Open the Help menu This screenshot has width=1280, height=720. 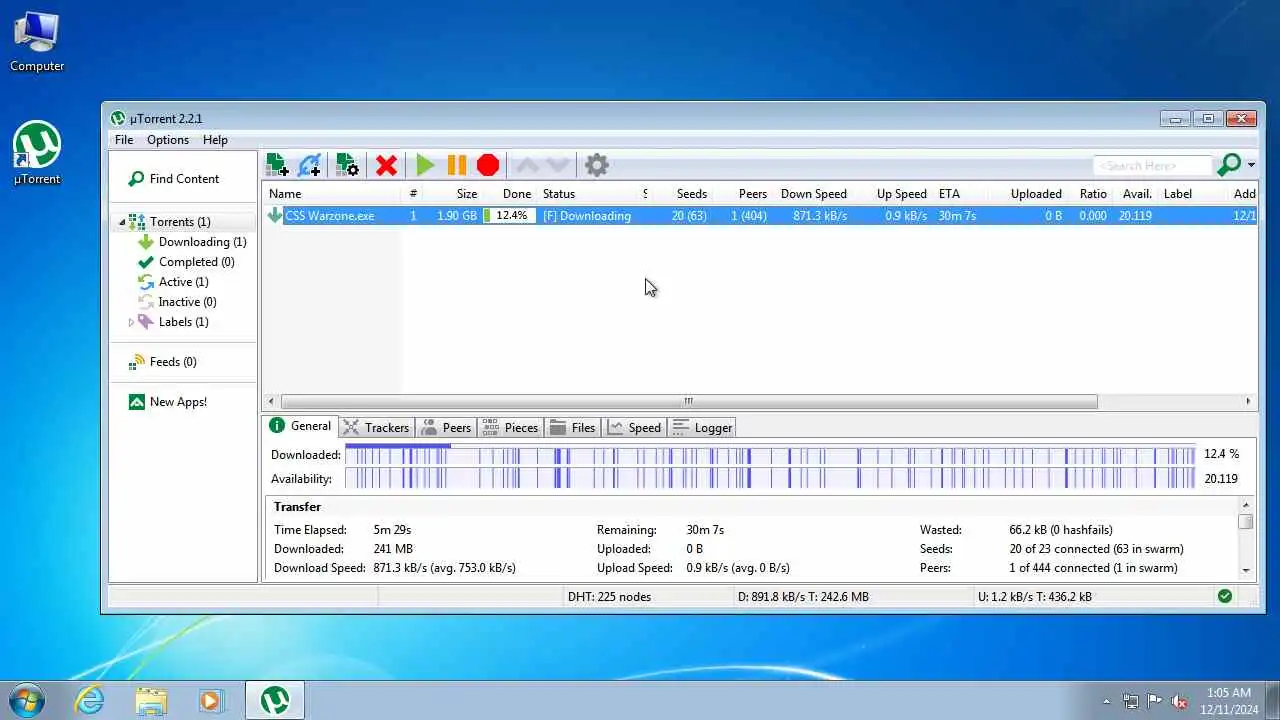click(215, 140)
